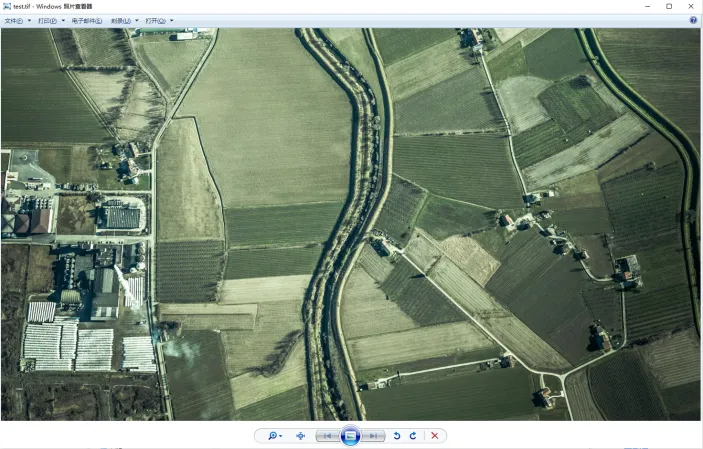Click the photo viewer icon in title bar
Viewport: 703px width, 449px height.
point(7,6)
